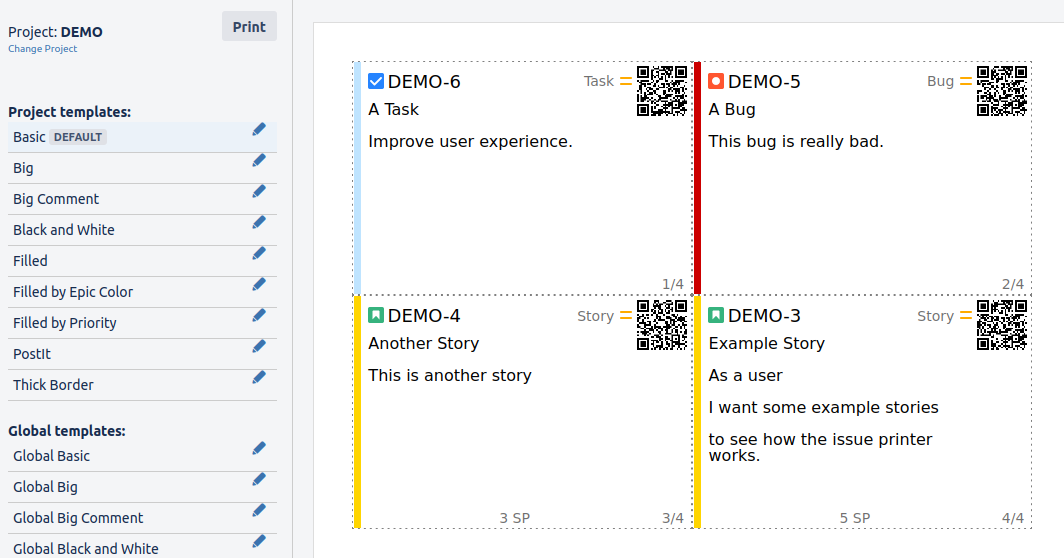Screen dimensions: 1064x558
Task: Click the blue task checkbox icon on DEMO-6
Action: [376, 81]
